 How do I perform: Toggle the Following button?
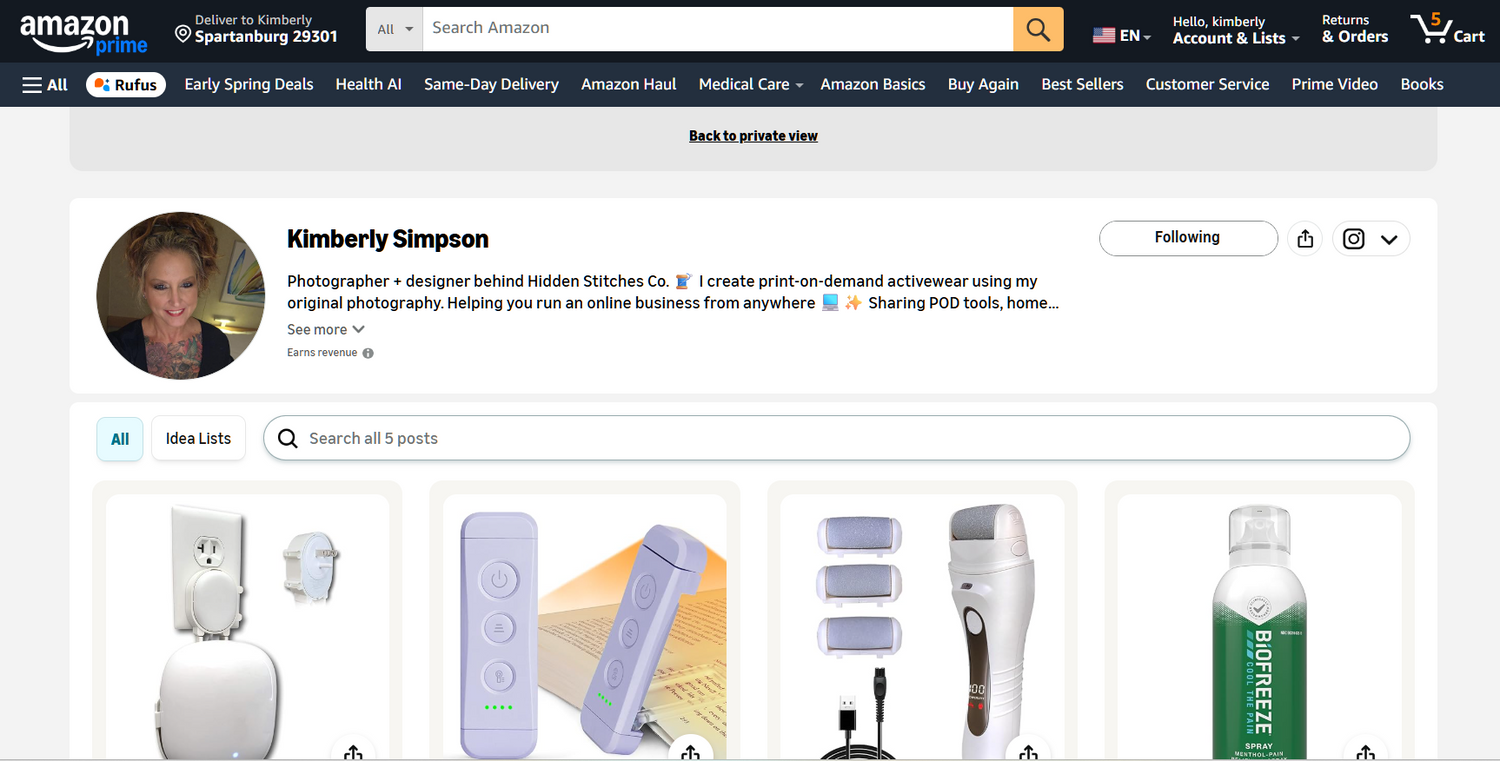point(1188,238)
